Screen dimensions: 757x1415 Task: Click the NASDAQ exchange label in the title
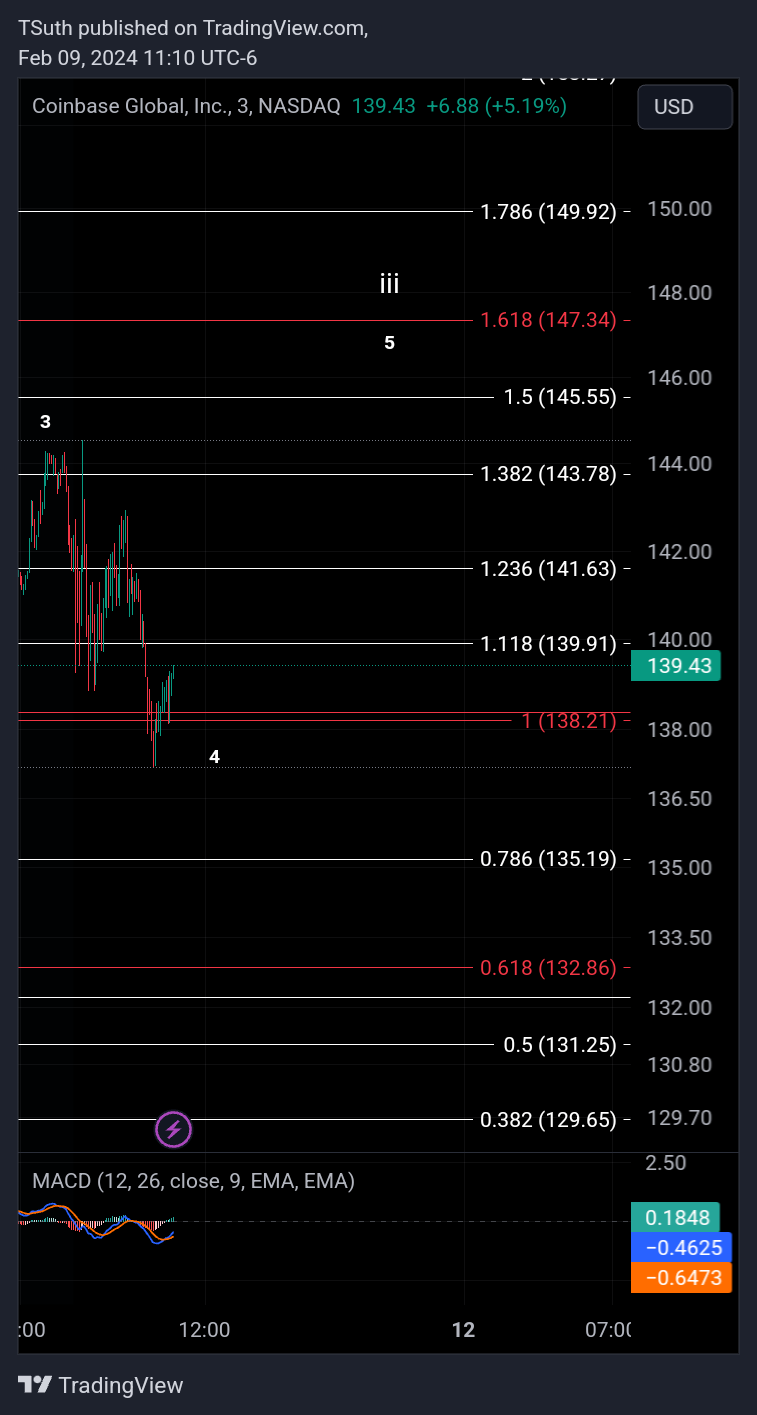click(x=299, y=106)
